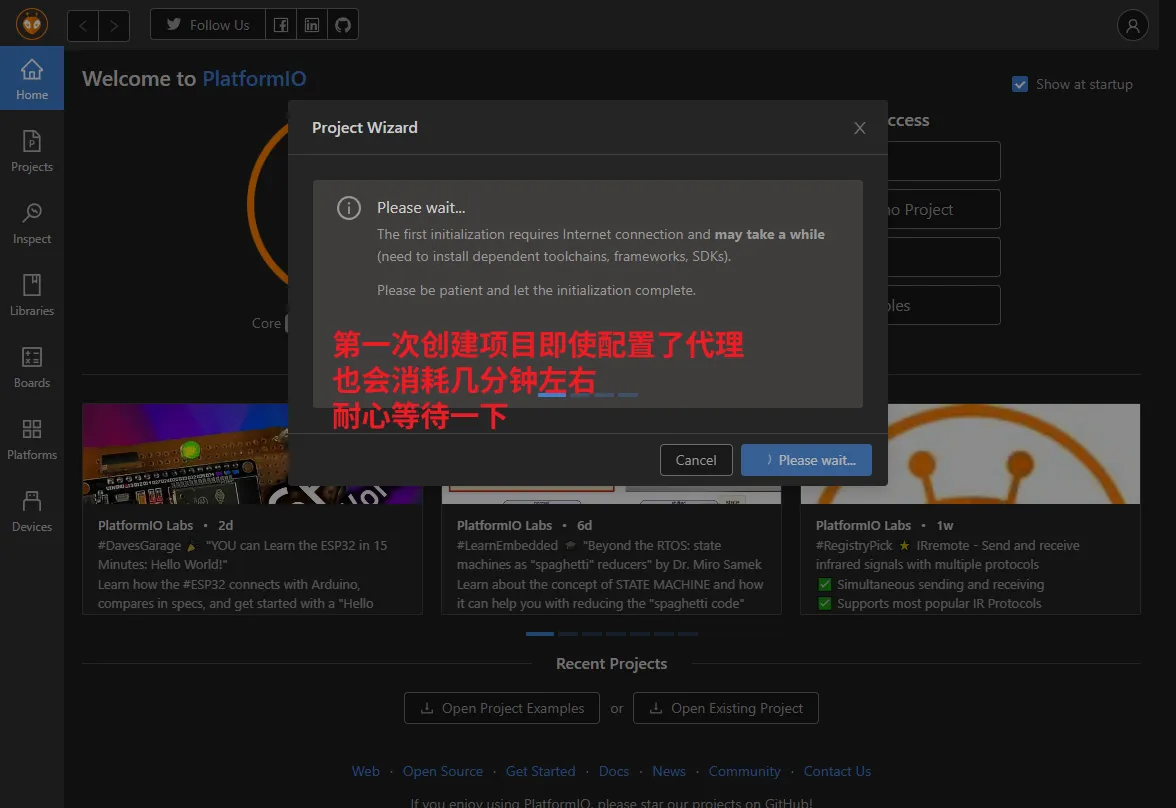Open the Web footer link
The height and width of the screenshot is (808, 1176).
pos(366,771)
